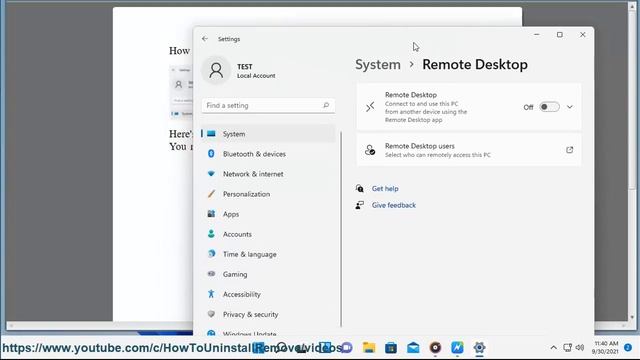Image resolution: width=640 pixels, height=360 pixels.
Task: Open the blue lightning taskbar app
Action: click(457, 348)
